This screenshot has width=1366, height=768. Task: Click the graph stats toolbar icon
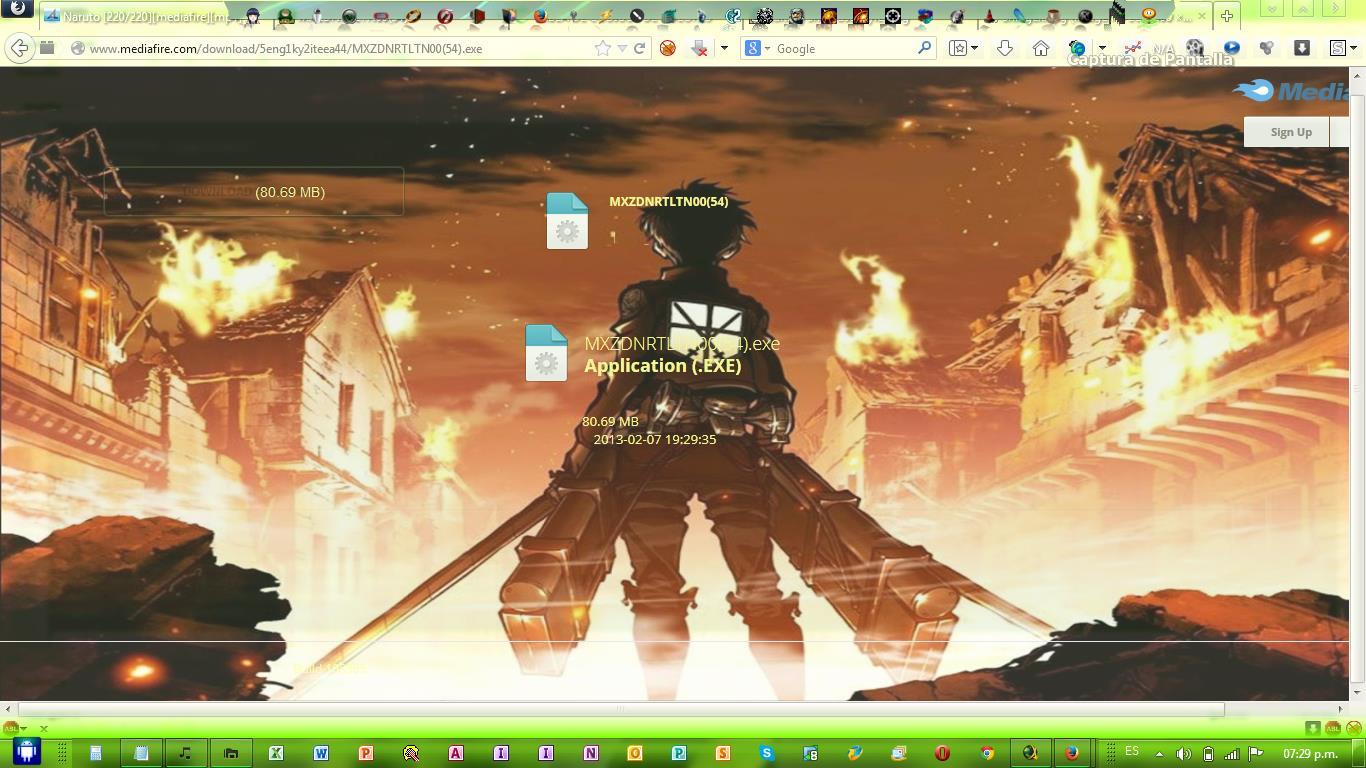point(1133,48)
